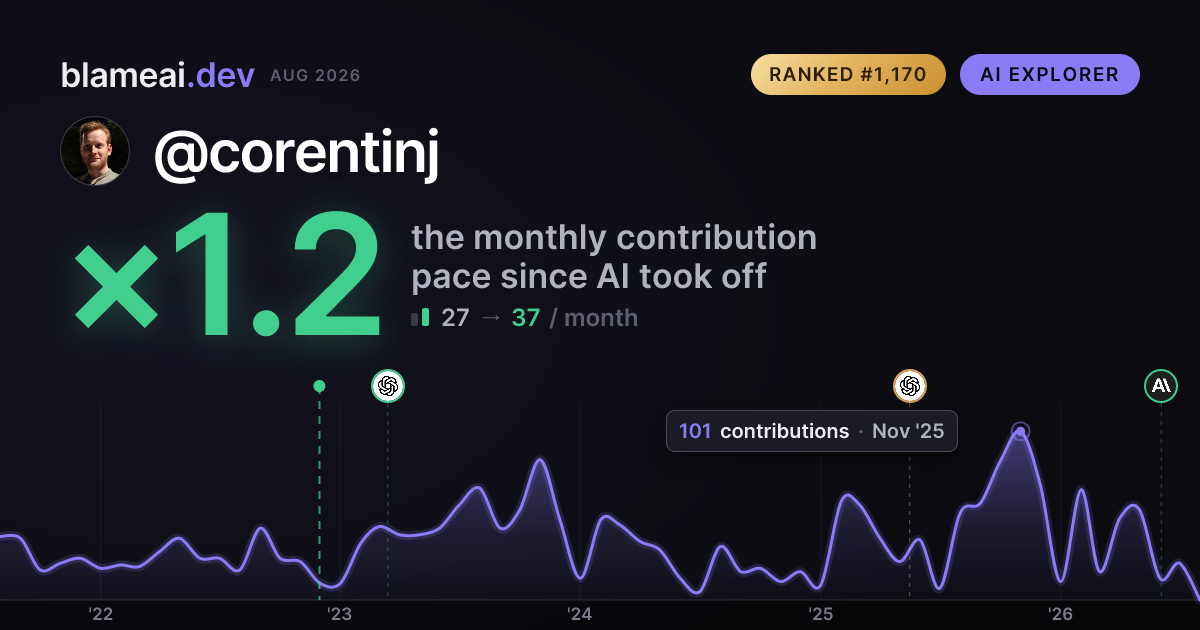
Task: Select the '26 year label on the axis
Action: click(1060, 614)
